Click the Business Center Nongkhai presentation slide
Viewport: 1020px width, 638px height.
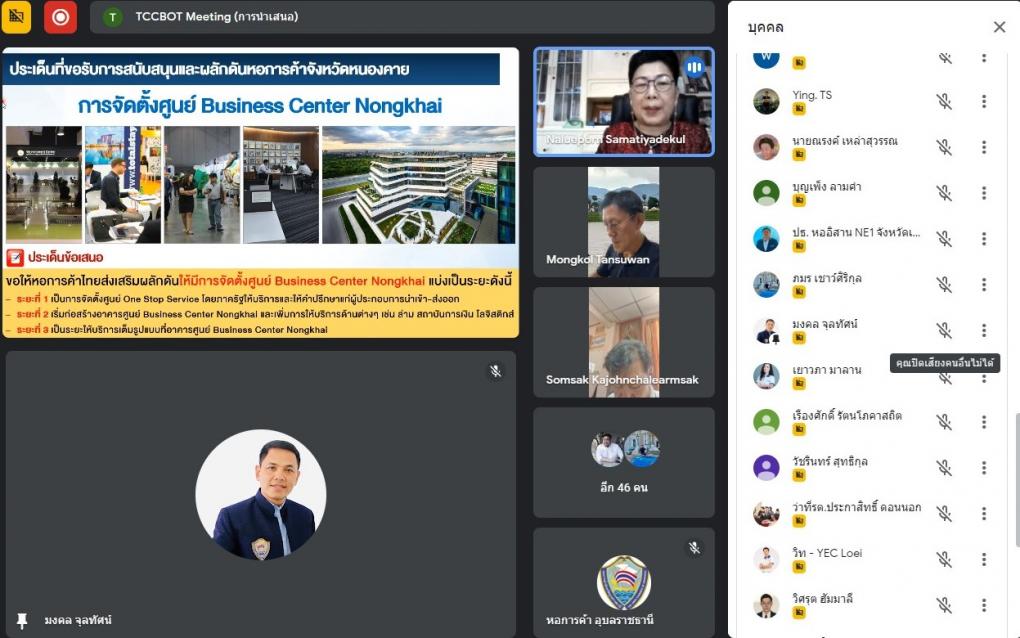(x=260, y=193)
